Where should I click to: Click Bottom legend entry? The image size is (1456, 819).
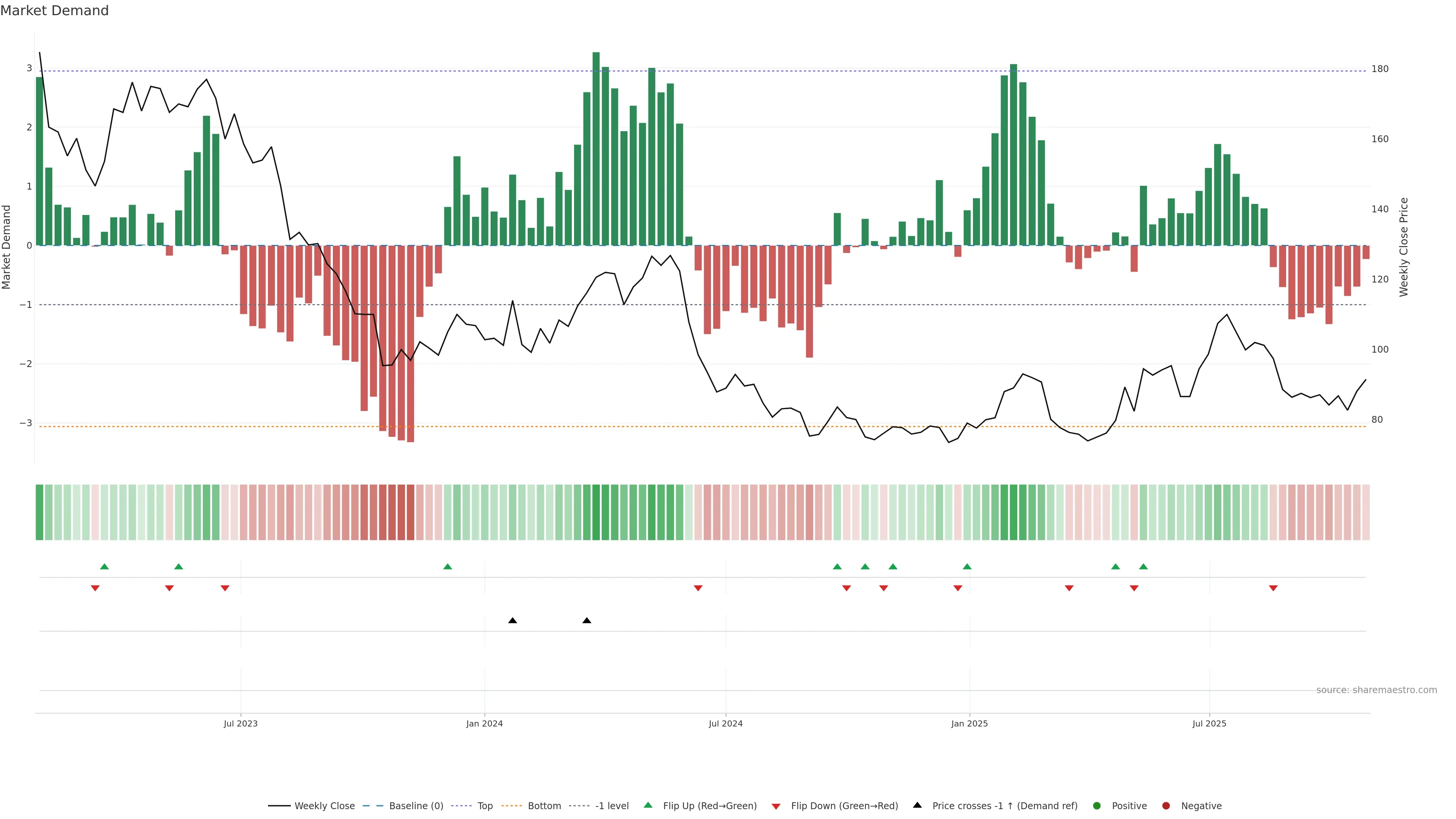pos(544,805)
